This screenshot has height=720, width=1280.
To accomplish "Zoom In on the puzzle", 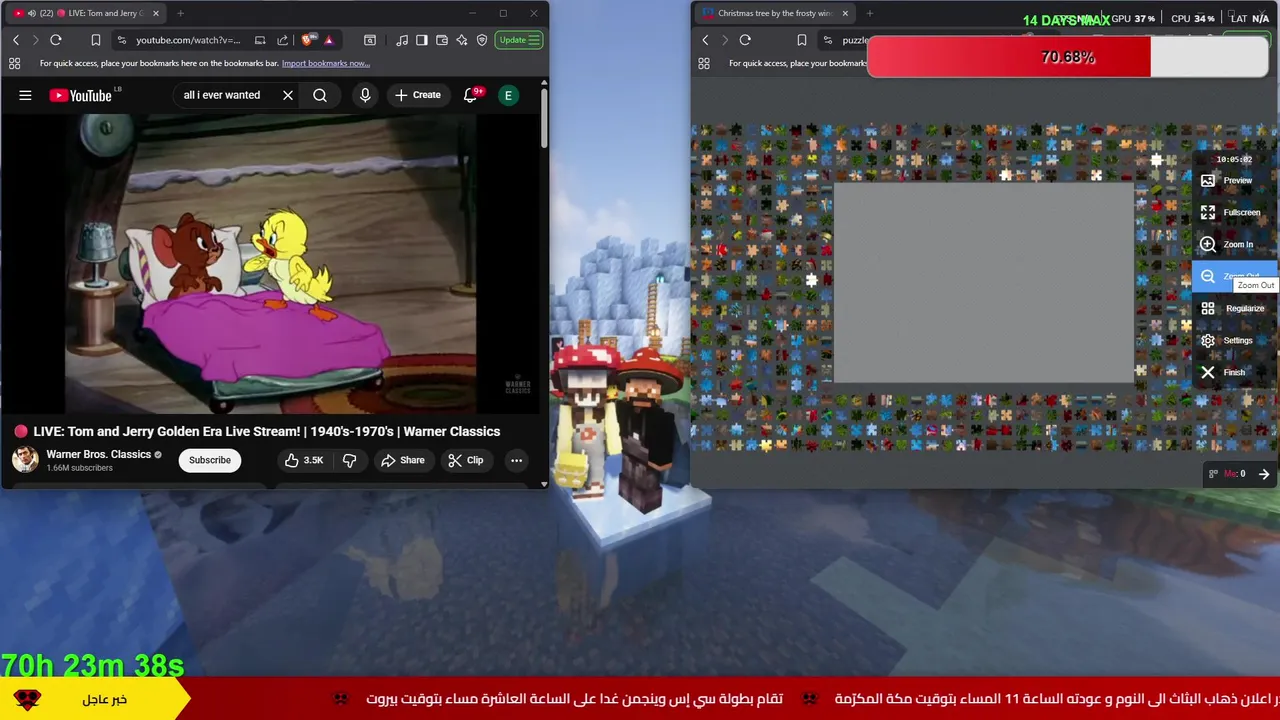I will click(1234, 245).
